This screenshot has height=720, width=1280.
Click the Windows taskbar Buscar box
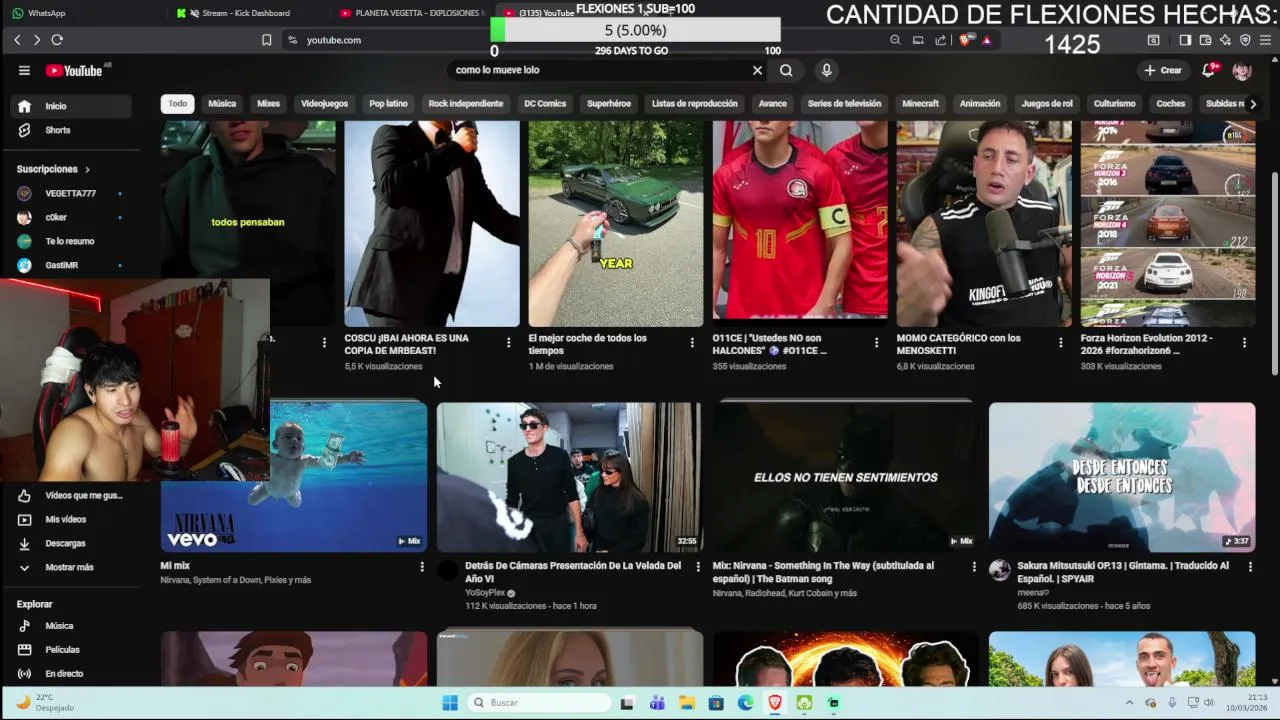tap(540, 703)
